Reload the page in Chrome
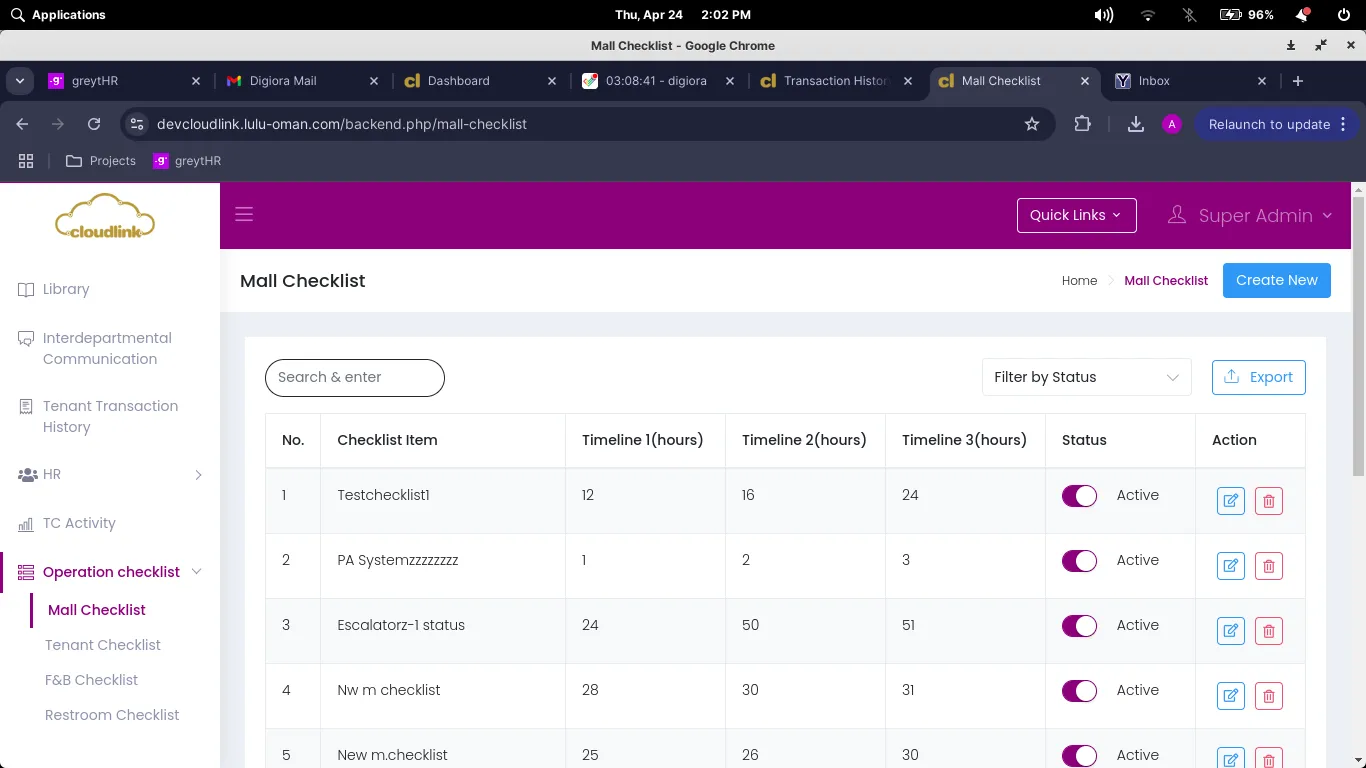This screenshot has width=1366, height=768. (94, 124)
